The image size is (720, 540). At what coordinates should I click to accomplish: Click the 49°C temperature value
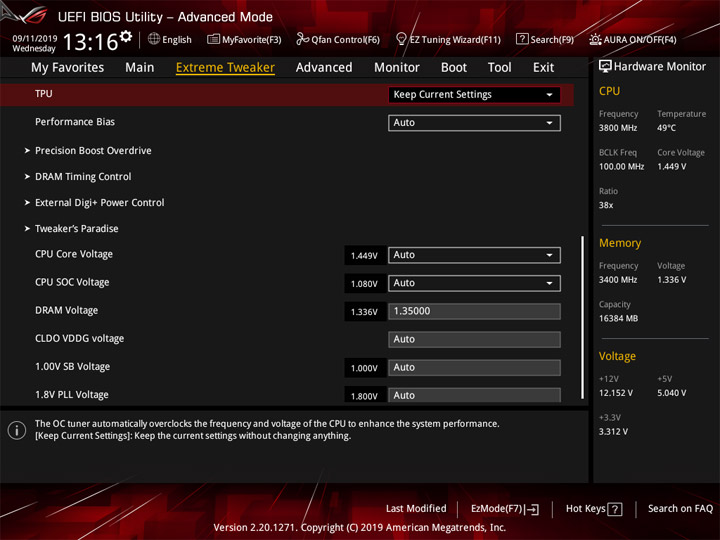666,128
